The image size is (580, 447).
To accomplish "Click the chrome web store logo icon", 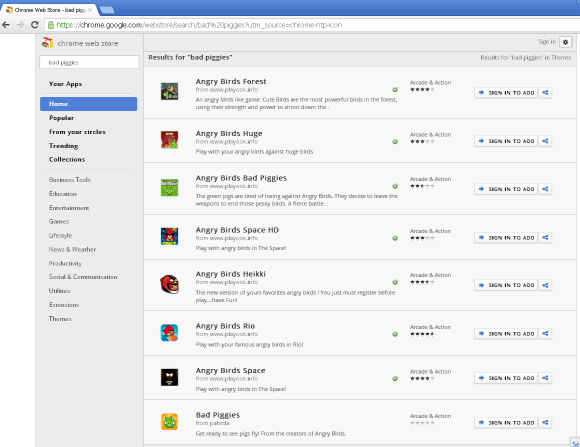I will click(x=47, y=43).
